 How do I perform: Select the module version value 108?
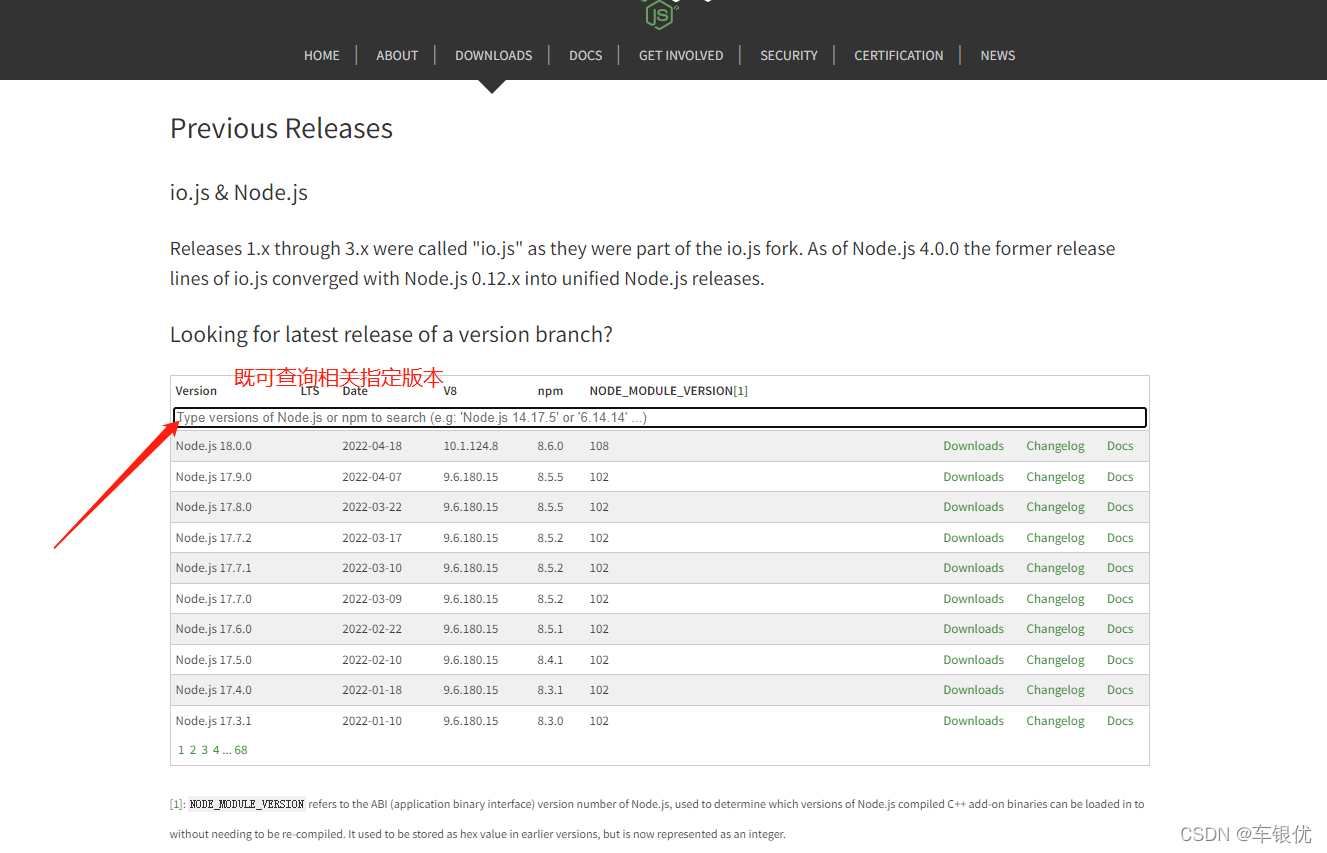point(599,446)
